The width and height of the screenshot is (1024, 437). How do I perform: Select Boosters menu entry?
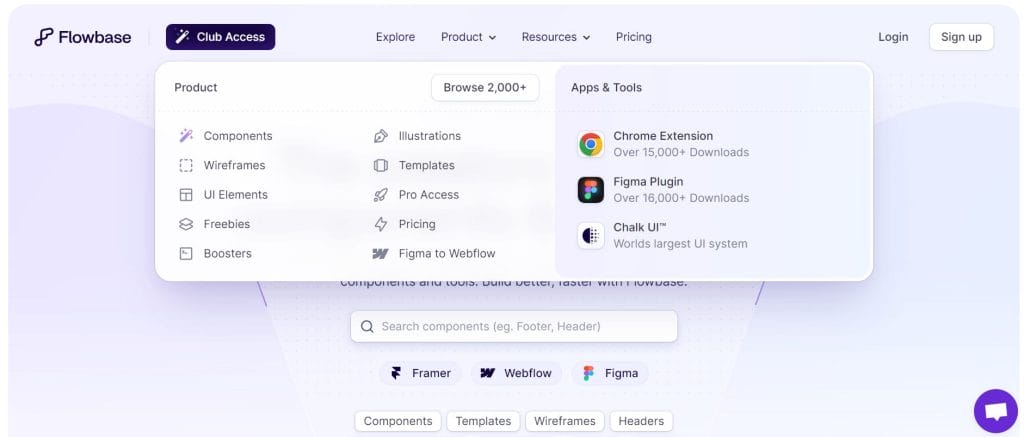click(x=227, y=253)
